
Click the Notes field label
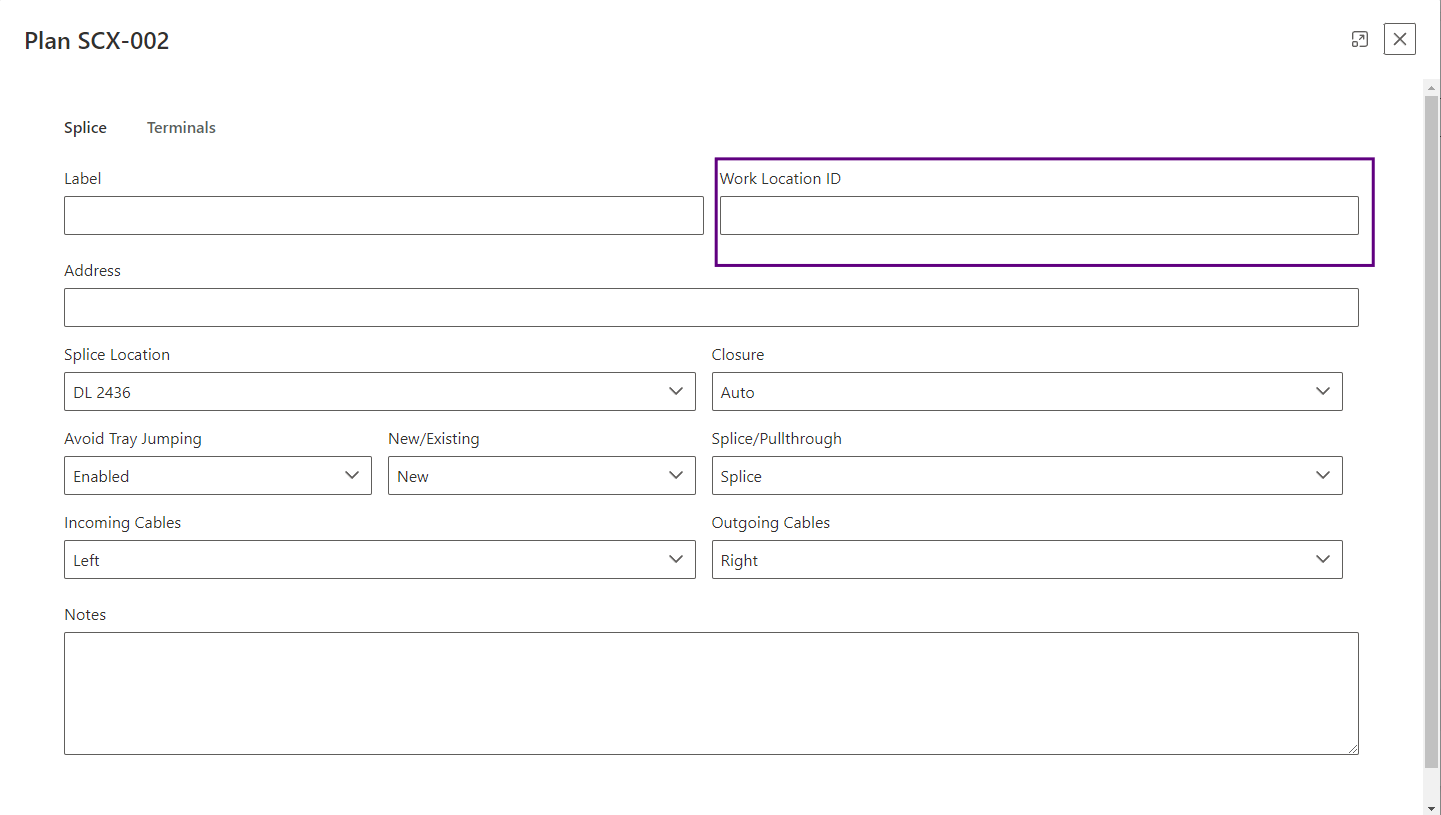(85, 615)
